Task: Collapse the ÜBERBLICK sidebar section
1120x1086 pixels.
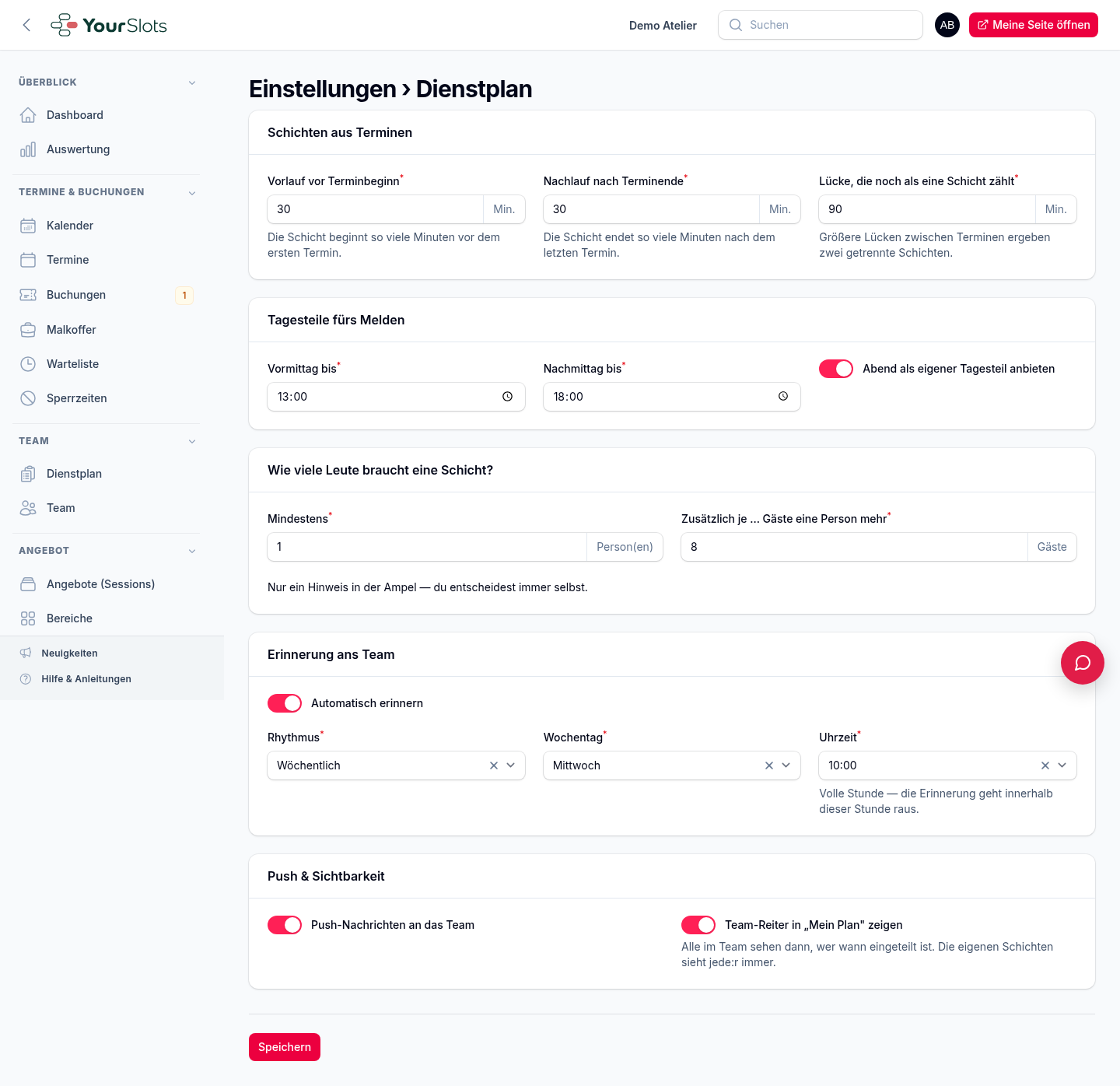Action: pyautogui.click(x=192, y=82)
